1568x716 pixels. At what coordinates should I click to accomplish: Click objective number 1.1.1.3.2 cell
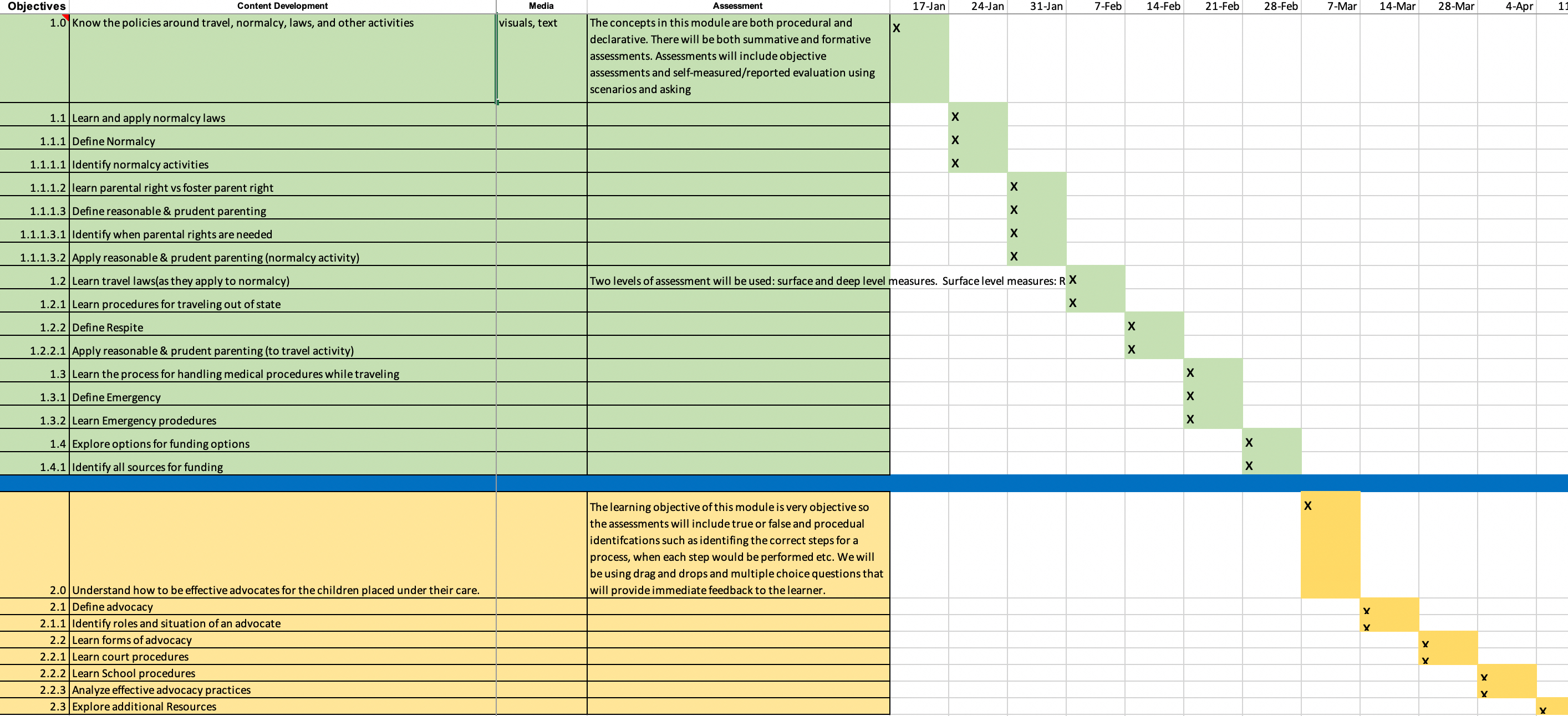click(35, 257)
